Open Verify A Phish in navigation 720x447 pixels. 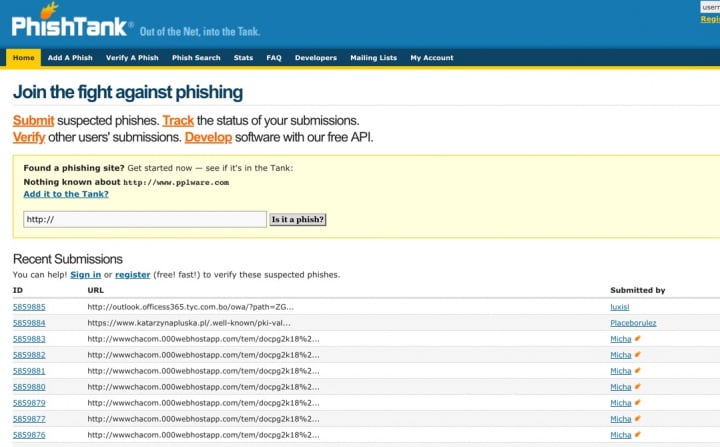pyautogui.click(x=132, y=58)
